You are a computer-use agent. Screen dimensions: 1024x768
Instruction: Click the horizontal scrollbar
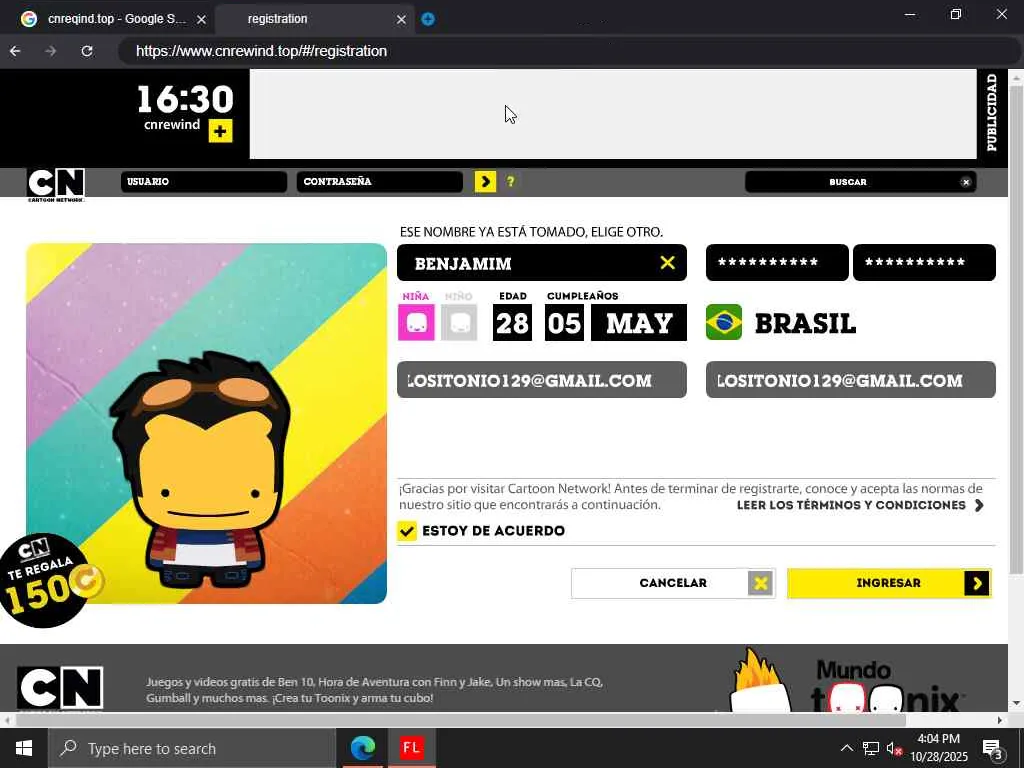[x=460, y=720]
